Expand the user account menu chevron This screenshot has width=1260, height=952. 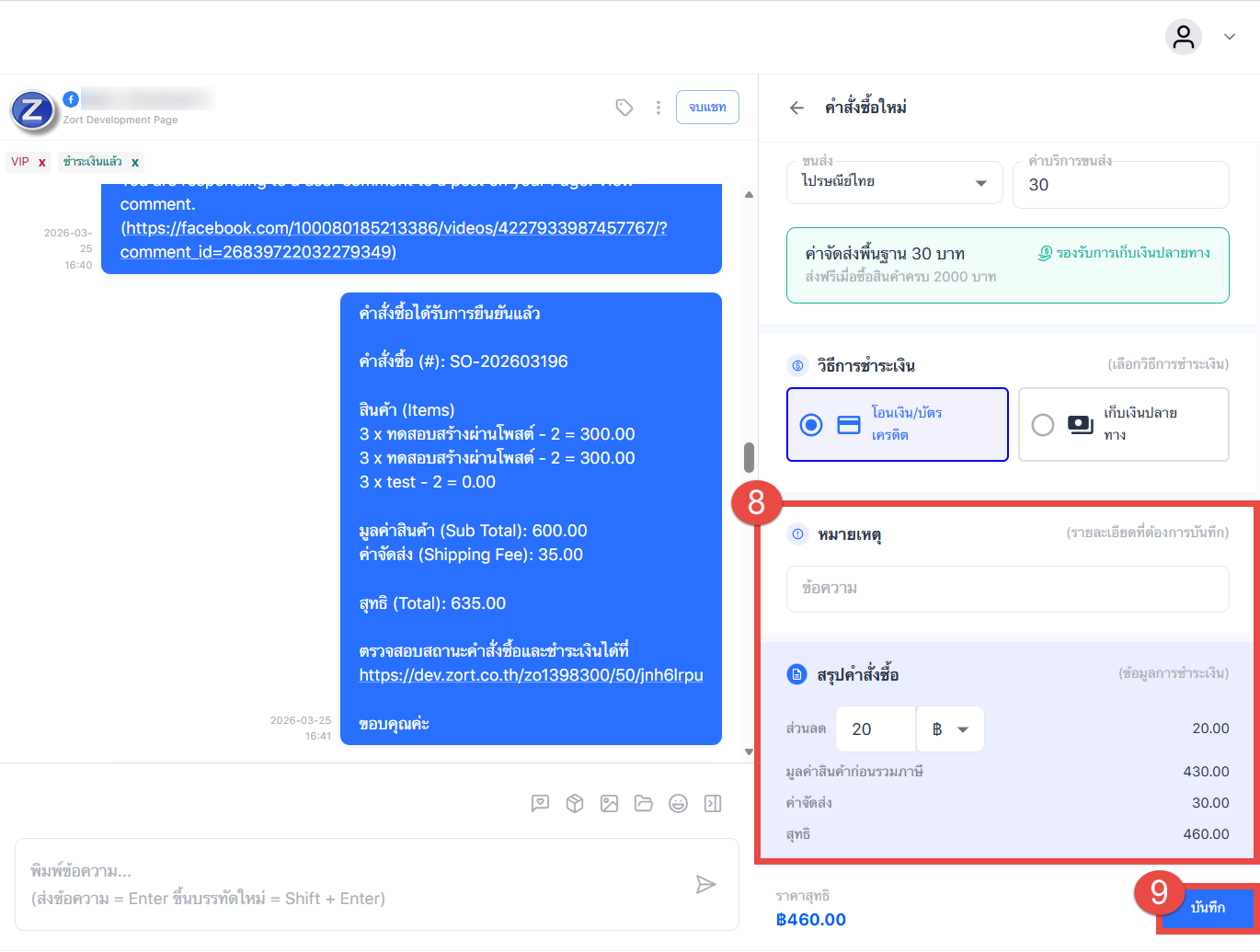point(1230,37)
